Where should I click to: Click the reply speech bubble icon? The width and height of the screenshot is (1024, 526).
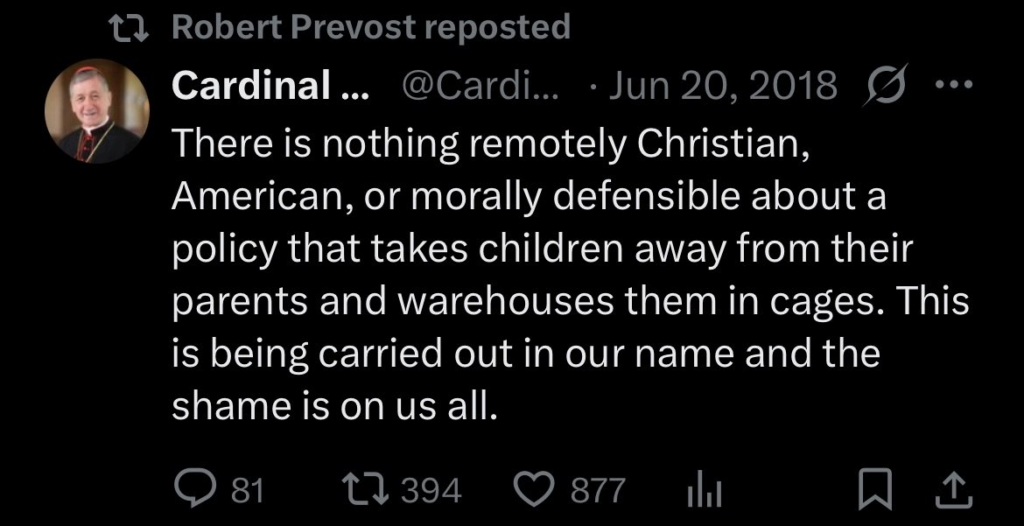click(x=190, y=489)
